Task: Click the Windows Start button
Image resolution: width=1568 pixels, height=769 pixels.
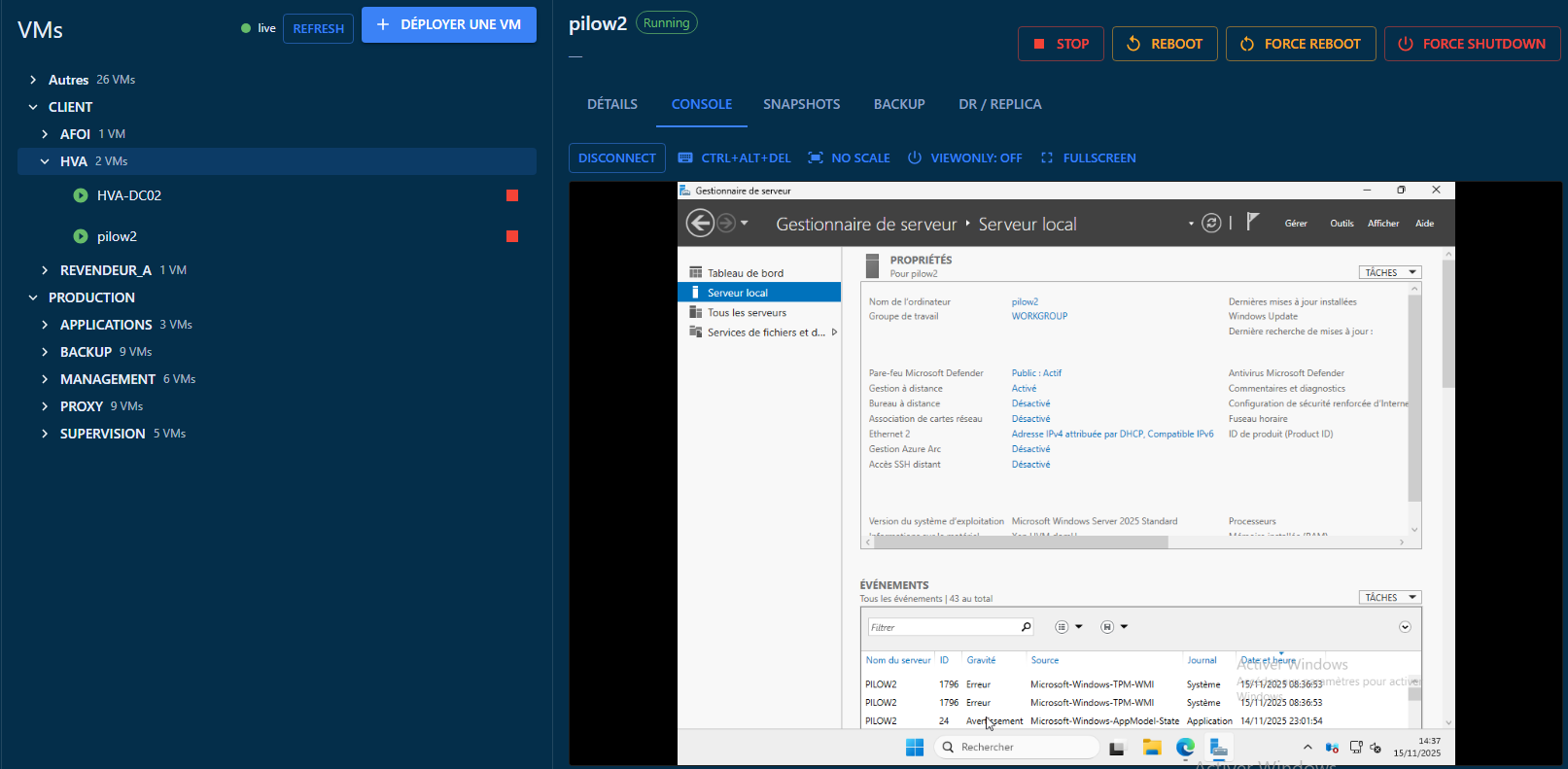Action: point(915,747)
